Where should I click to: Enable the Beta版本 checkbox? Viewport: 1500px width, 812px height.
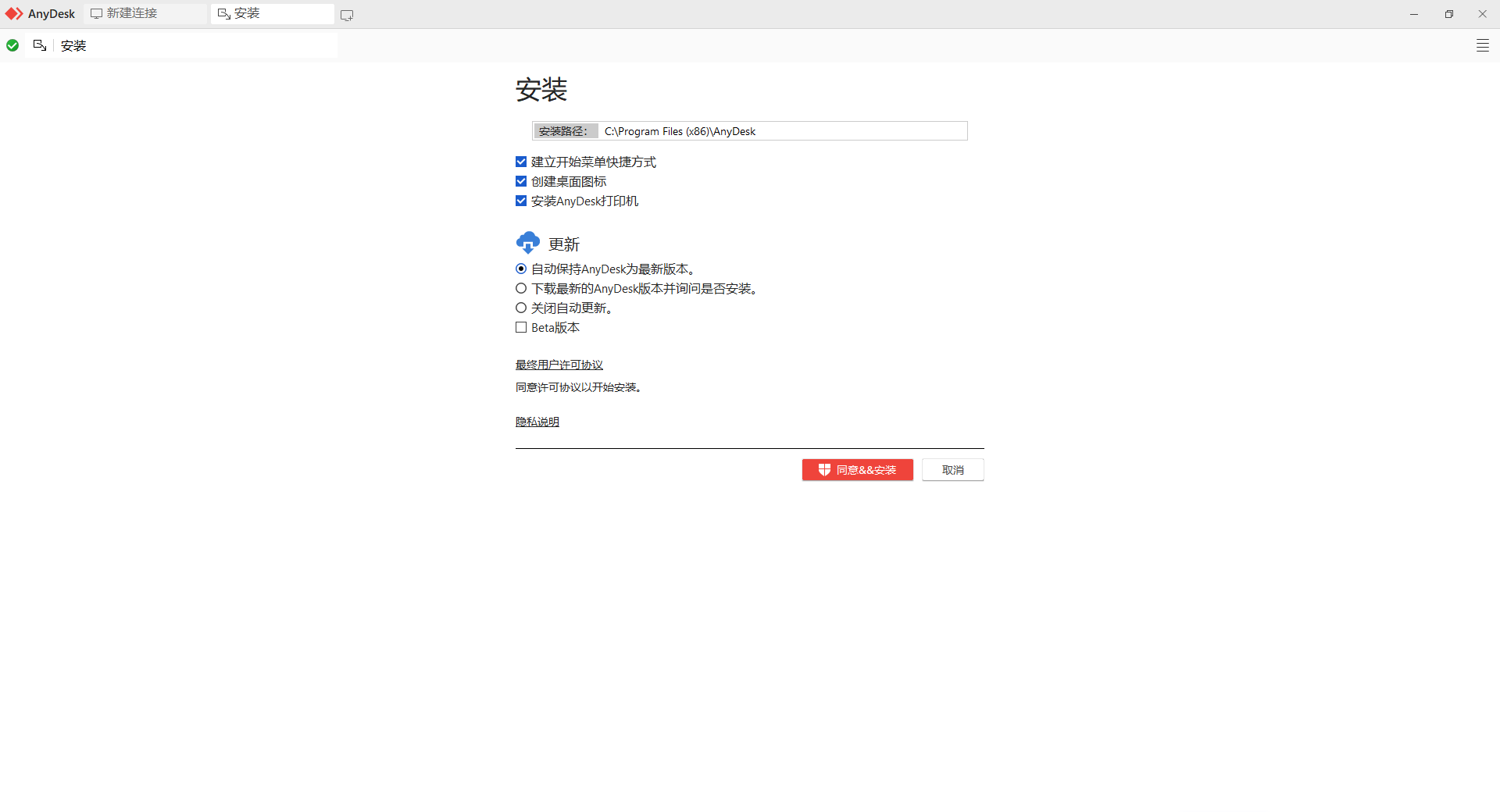521,327
